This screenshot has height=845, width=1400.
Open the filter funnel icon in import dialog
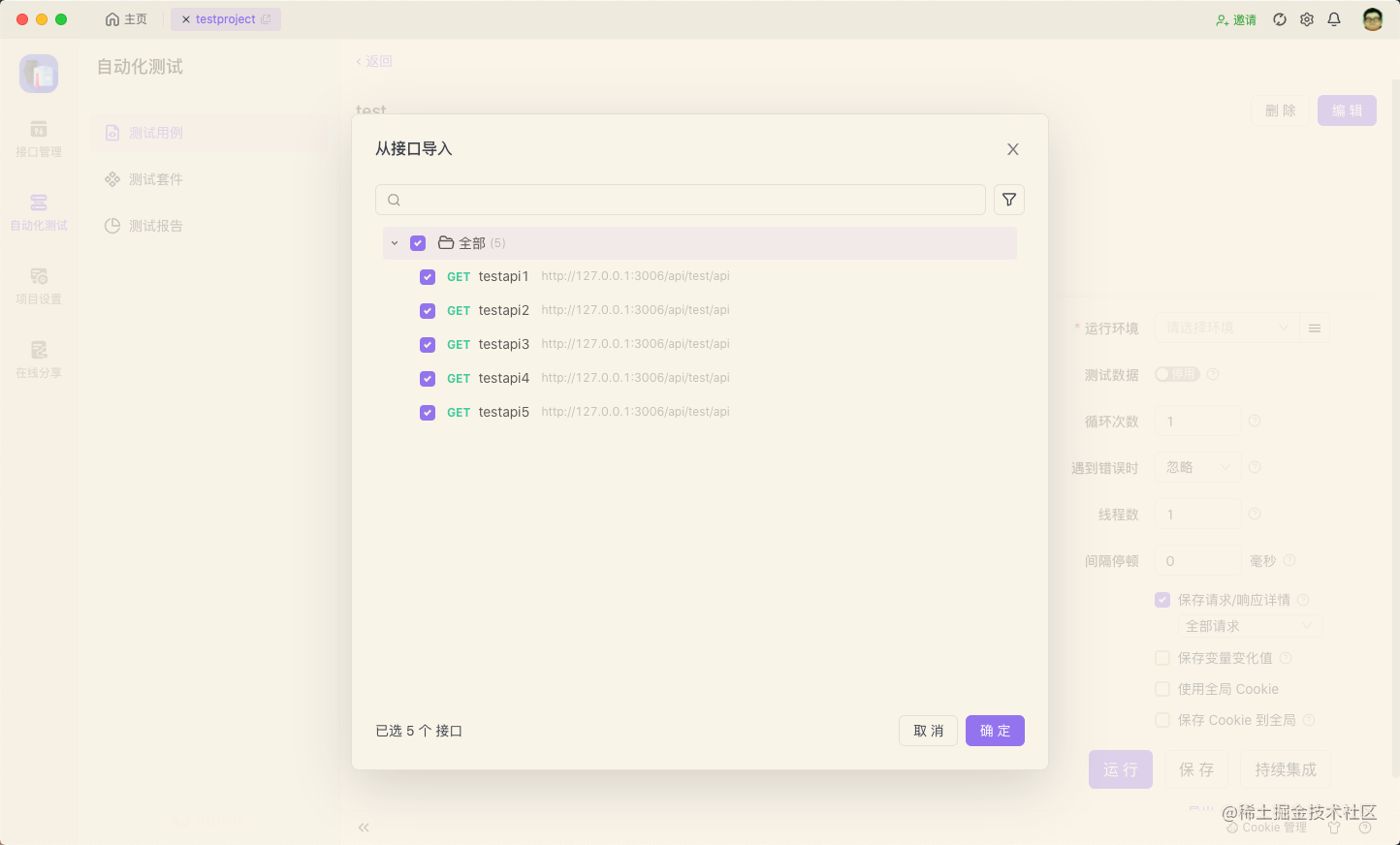click(1009, 200)
